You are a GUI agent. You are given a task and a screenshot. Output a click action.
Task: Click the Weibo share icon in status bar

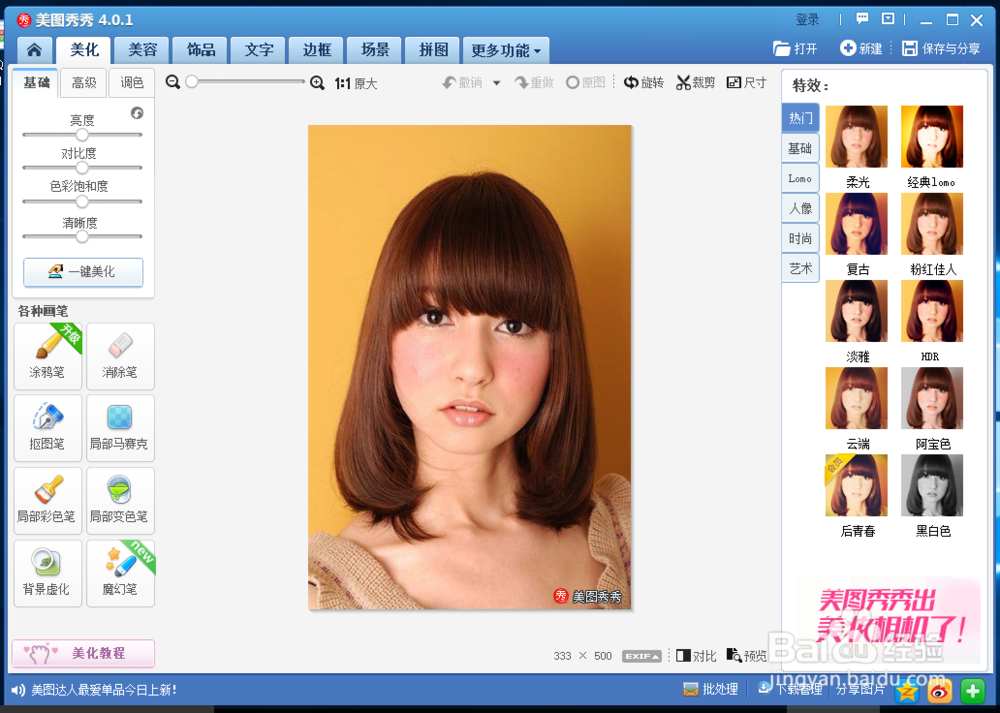(939, 691)
